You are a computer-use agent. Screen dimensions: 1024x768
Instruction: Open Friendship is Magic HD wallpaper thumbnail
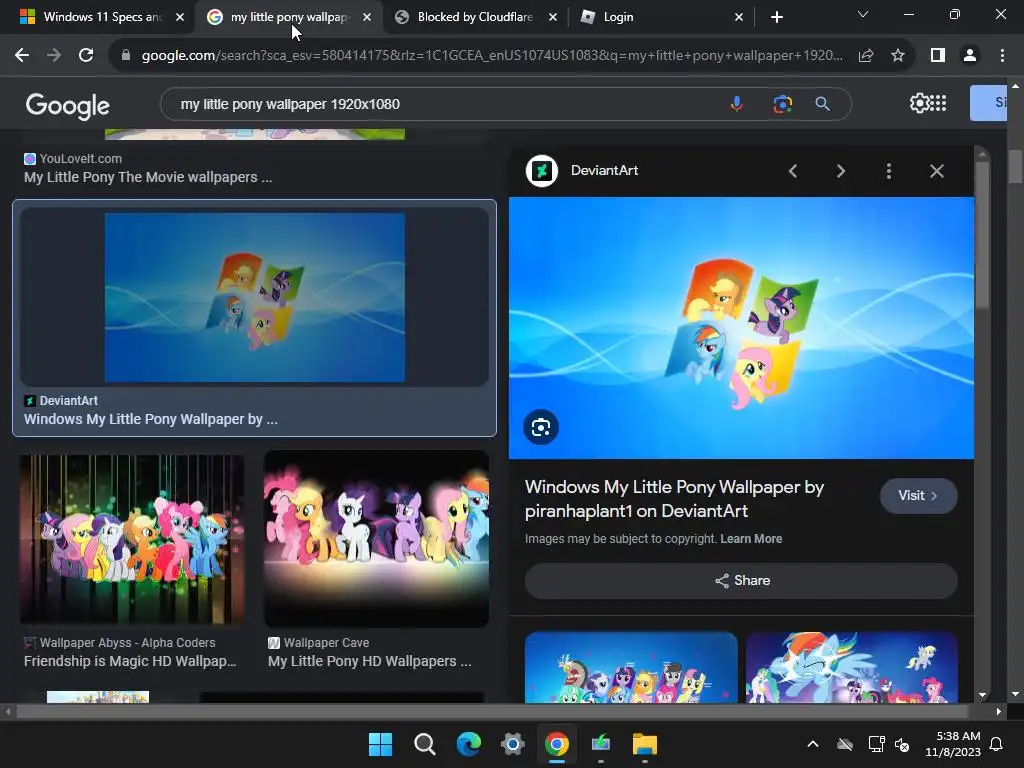[x=133, y=539]
